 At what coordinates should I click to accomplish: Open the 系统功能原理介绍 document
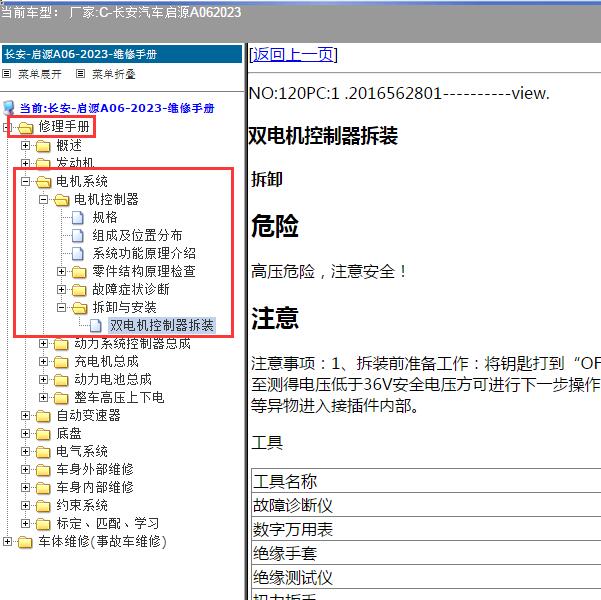pos(144,253)
